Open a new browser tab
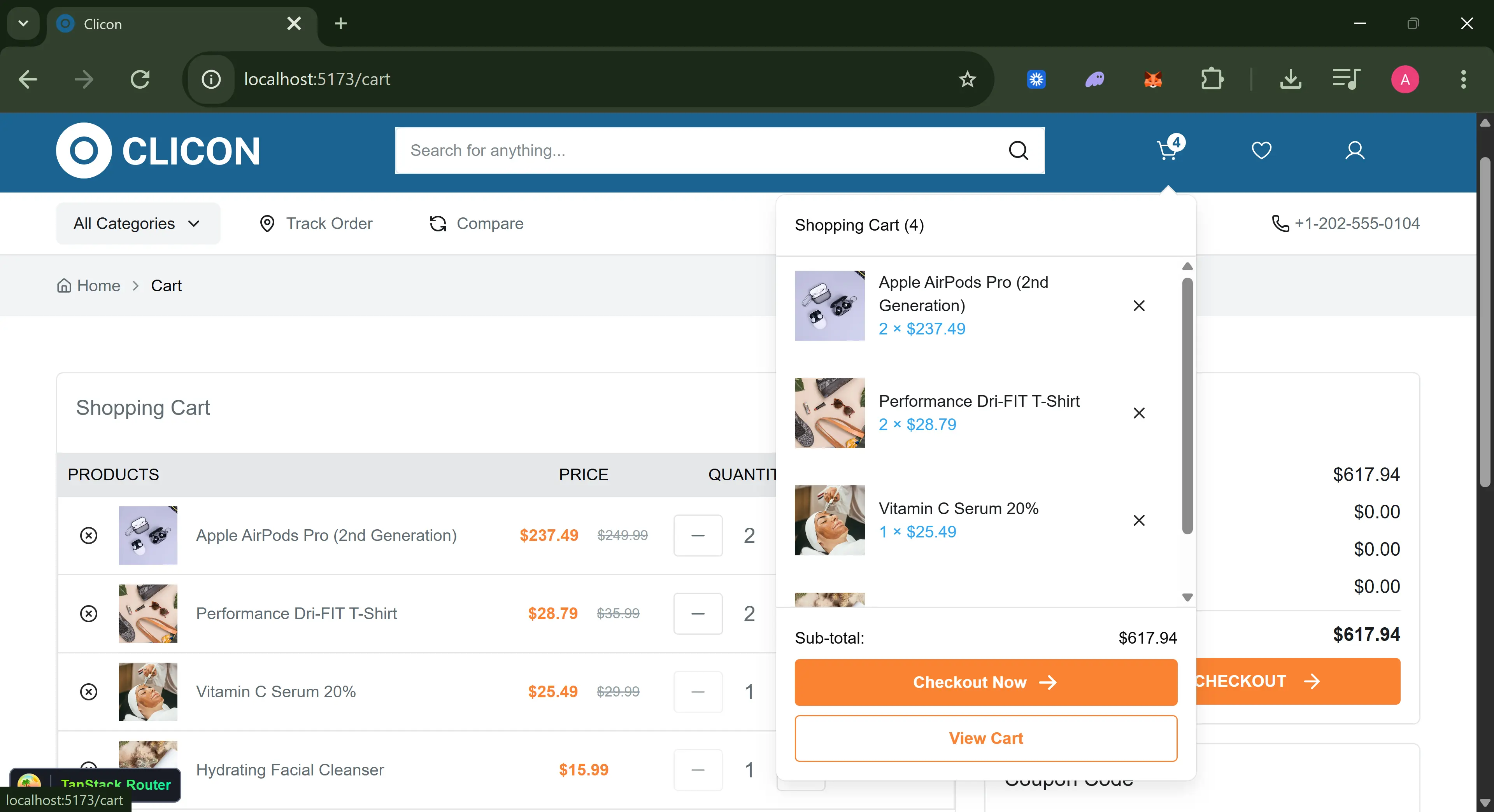Viewport: 1494px width, 812px height. point(341,24)
